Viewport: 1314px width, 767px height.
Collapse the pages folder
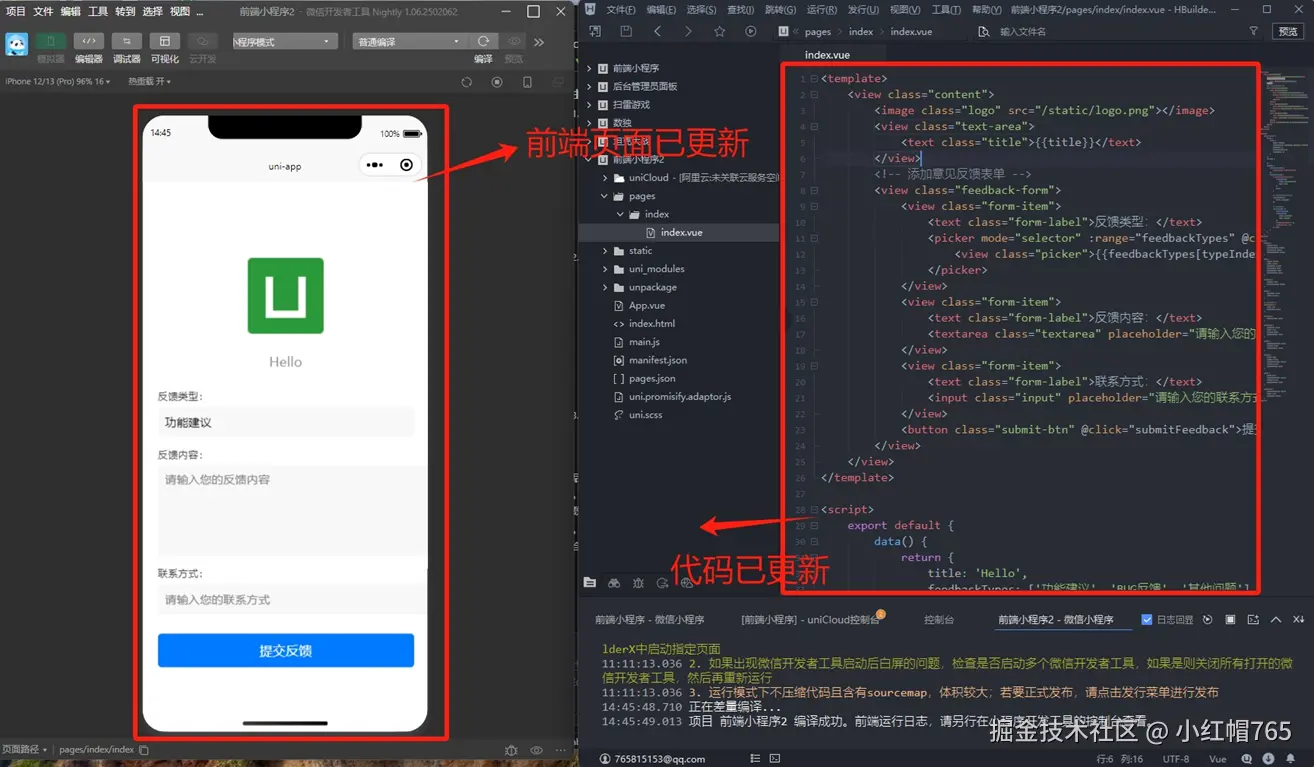pos(605,196)
